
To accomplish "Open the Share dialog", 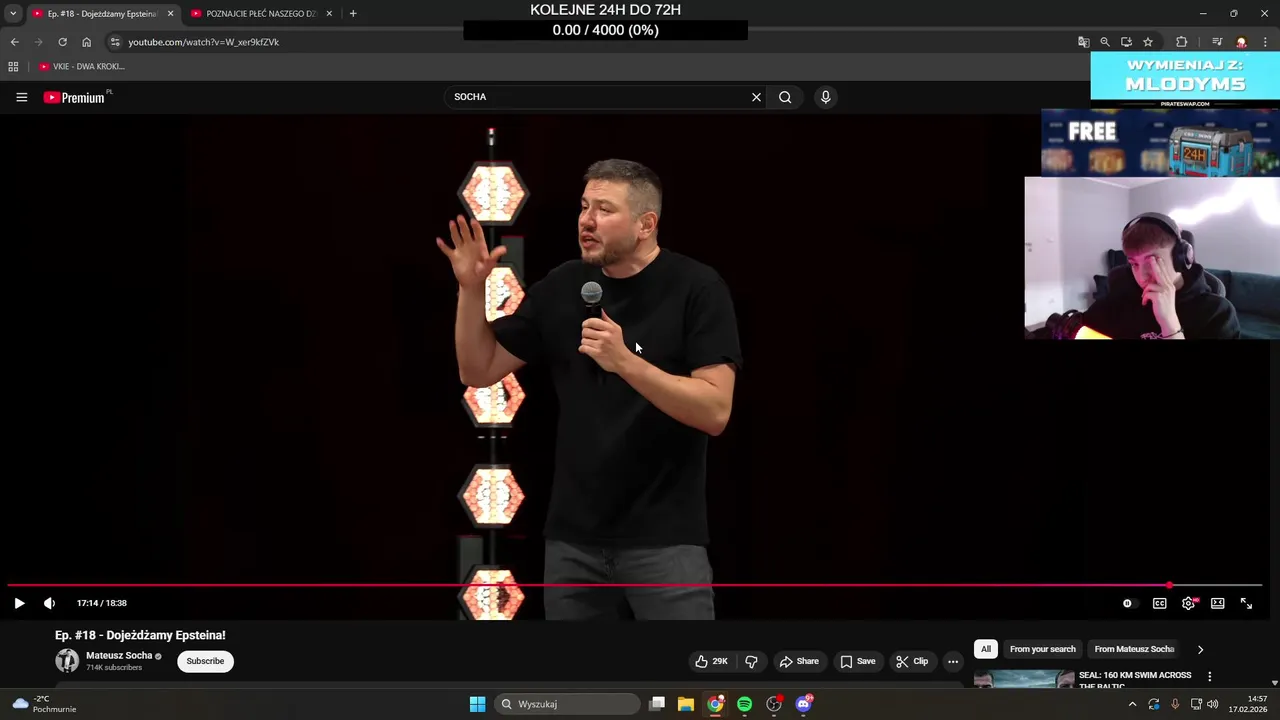I will point(799,661).
